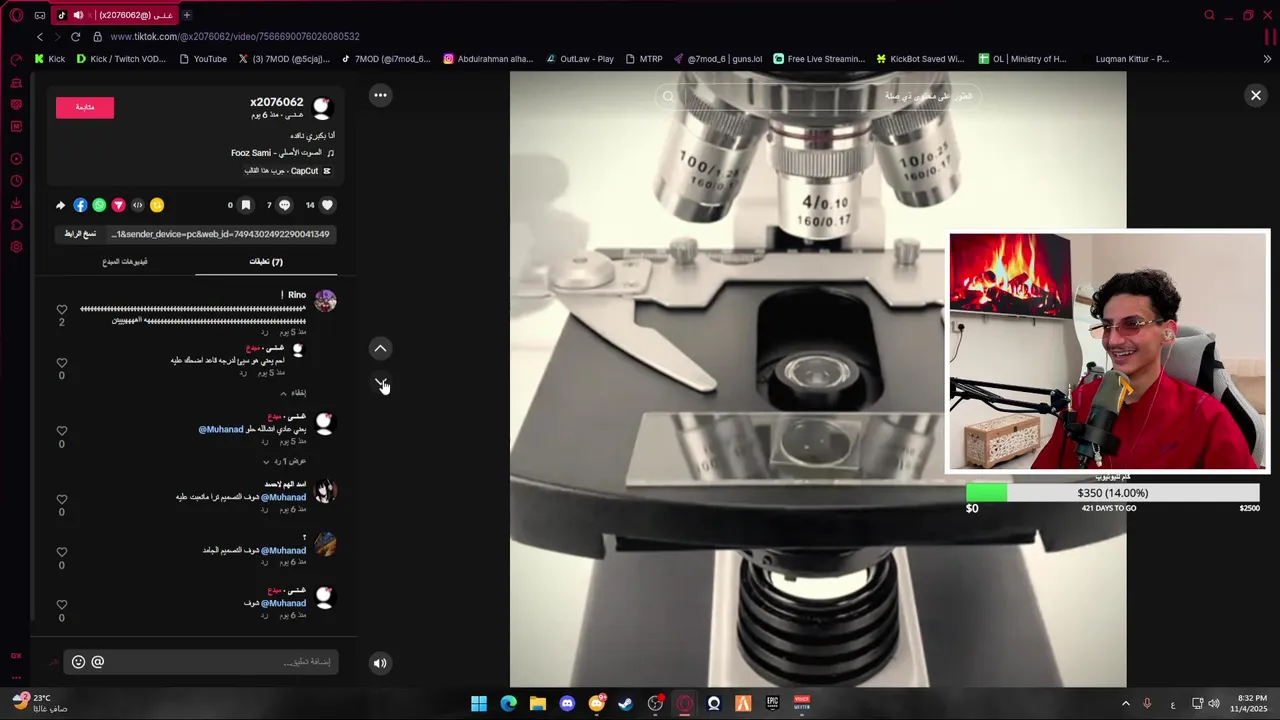Open comments via the speech bubble icon
Viewport: 1280px width, 720px height.
(285, 205)
